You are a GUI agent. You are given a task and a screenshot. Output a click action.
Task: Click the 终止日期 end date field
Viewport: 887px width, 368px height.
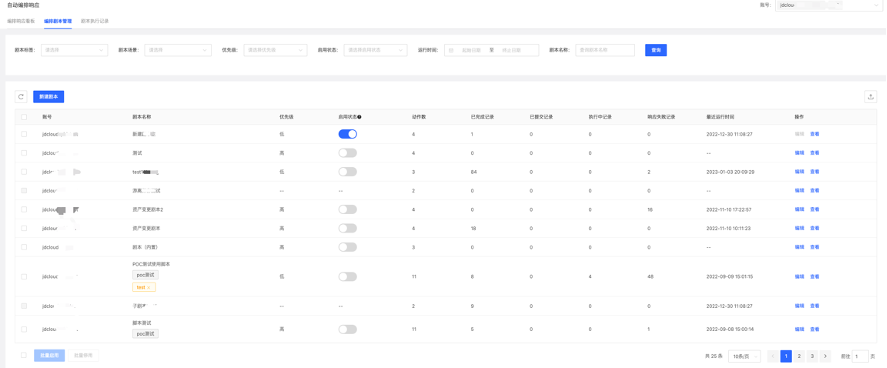coord(511,50)
